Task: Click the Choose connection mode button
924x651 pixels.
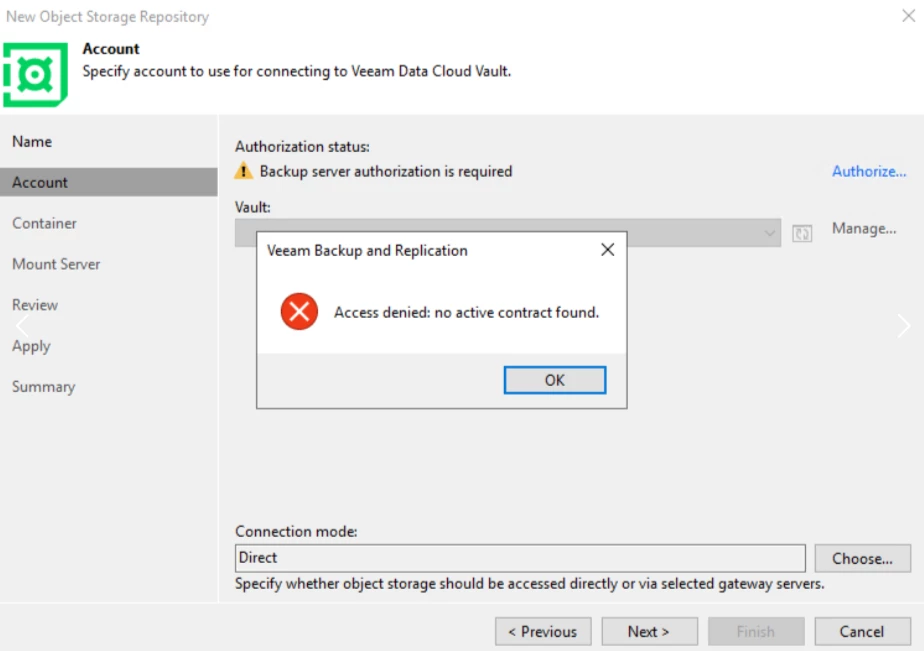Action: [862, 558]
